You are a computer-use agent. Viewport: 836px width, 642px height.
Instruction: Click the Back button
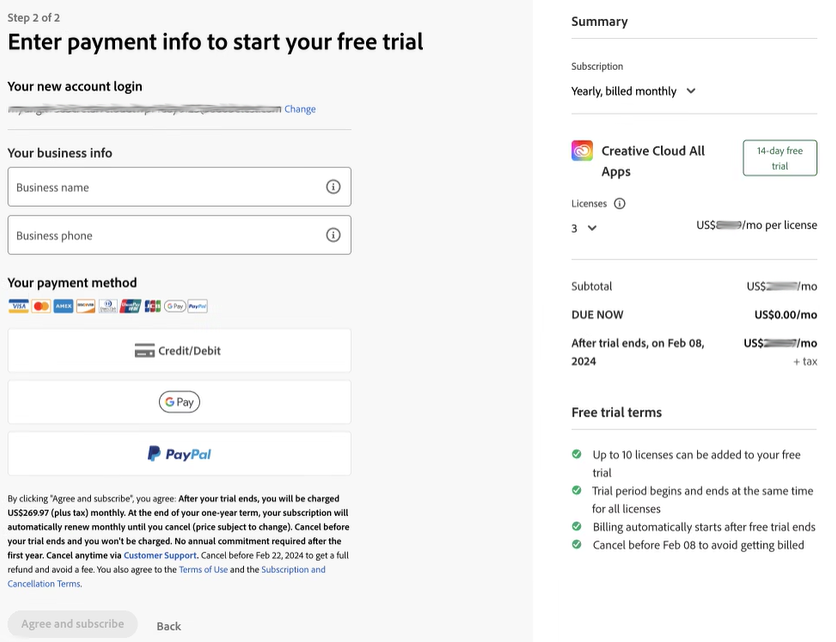[x=168, y=624]
